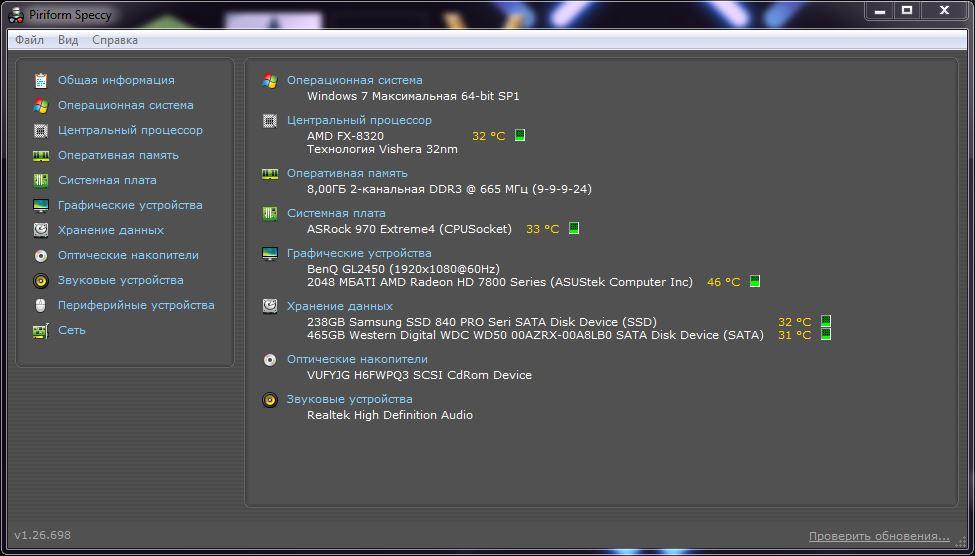The width and height of the screenshot is (975, 556).
Task: Click the motherboard icon next to Системная плата in the sidebar
Action: point(41,180)
